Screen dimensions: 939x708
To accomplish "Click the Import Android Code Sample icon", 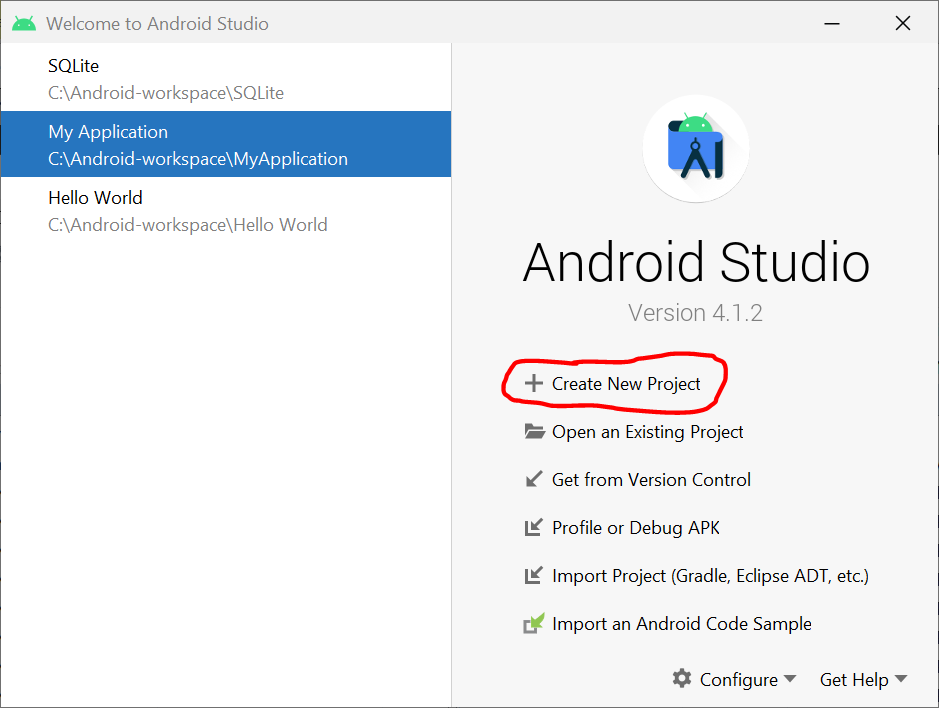I will pos(534,624).
